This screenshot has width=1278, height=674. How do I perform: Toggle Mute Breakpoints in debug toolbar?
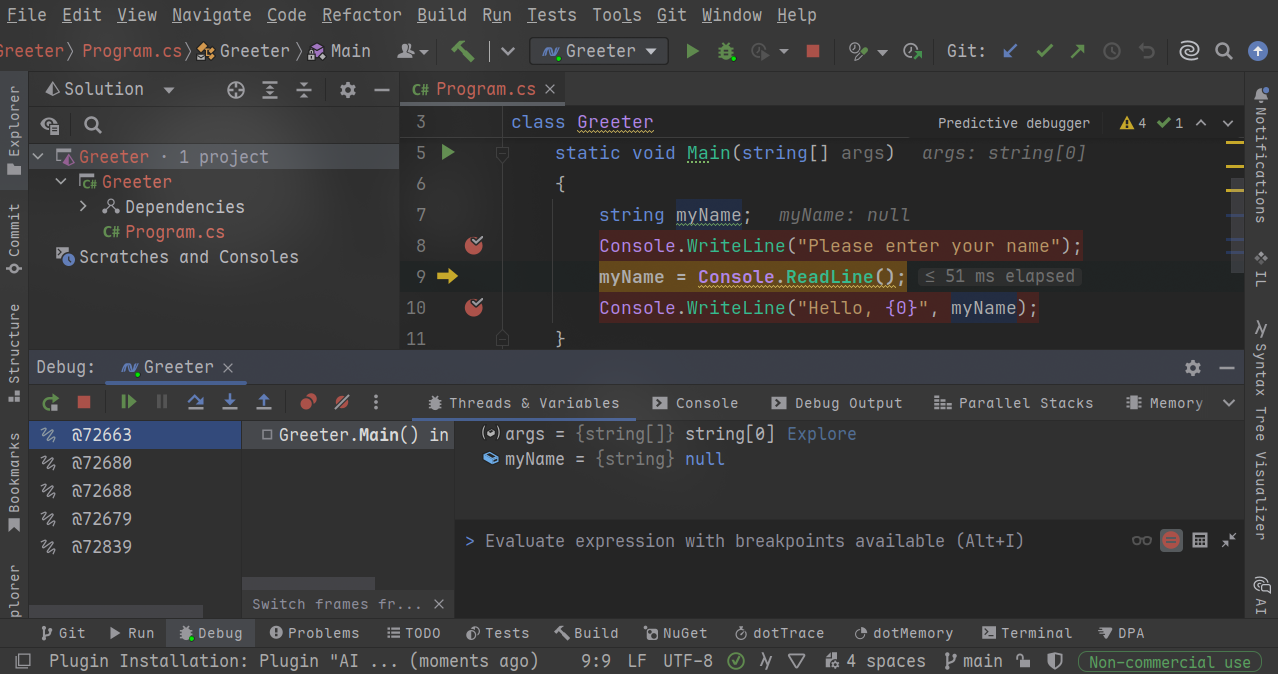tap(342, 402)
